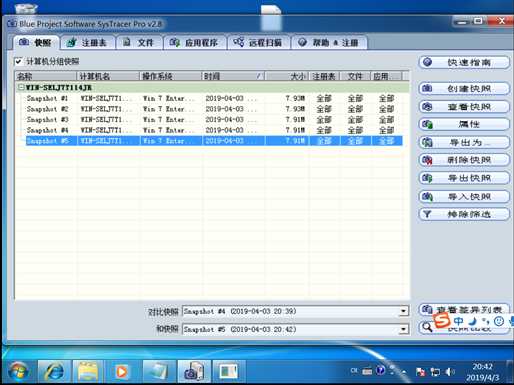The width and height of the screenshot is (514, 385).
Task: Open the Windows Start menu orb
Action: click(17, 371)
